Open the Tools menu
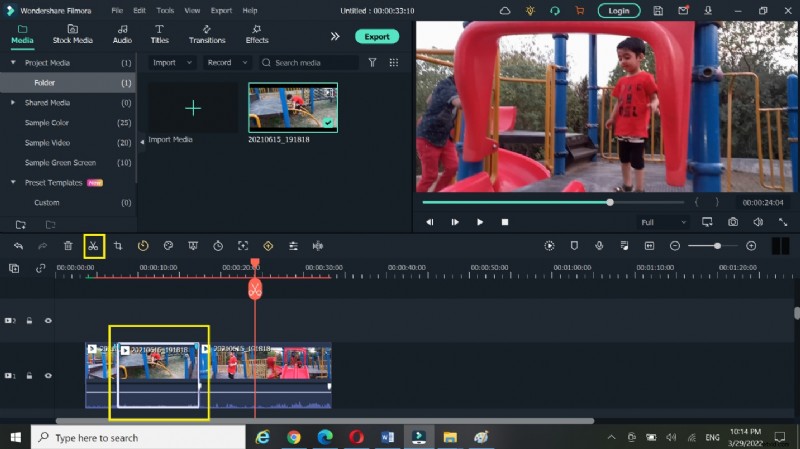800x449 pixels. coord(165,10)
